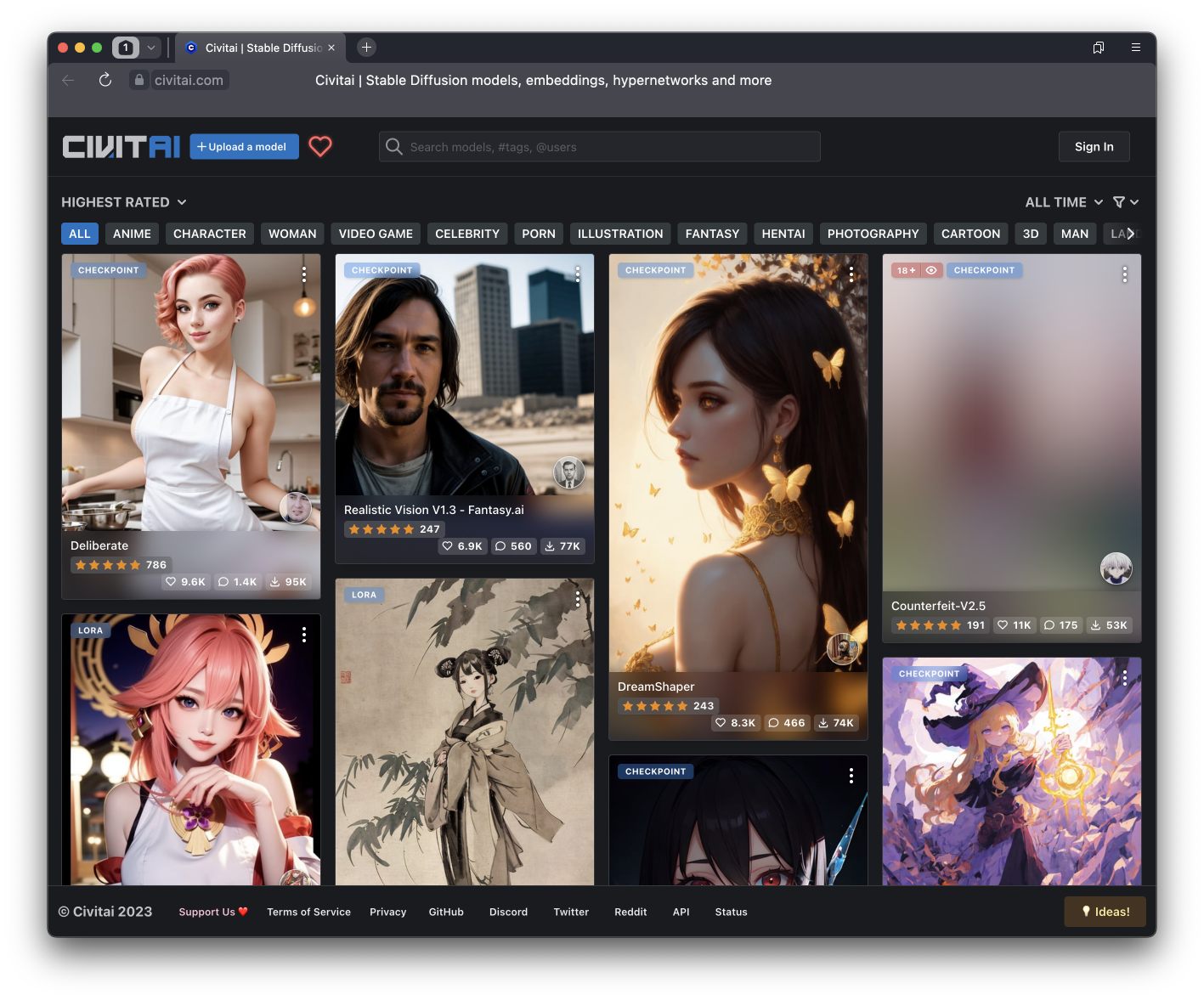Open the All Time period dropdown

point(1064,202)
